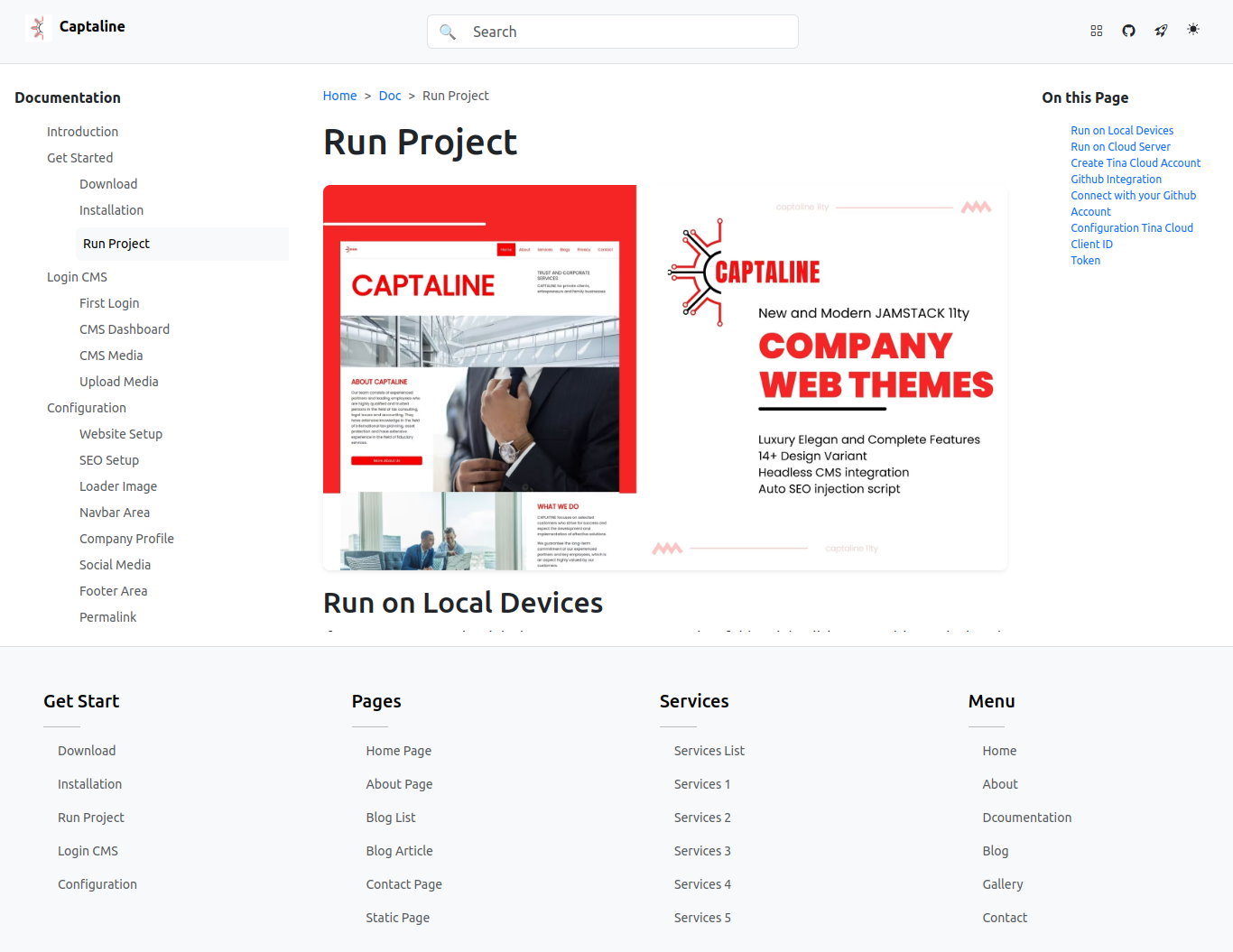Viewport: 1233px width, 952px height.
Task: Open CMS Dashboard in sidebar
Action: 125,329
